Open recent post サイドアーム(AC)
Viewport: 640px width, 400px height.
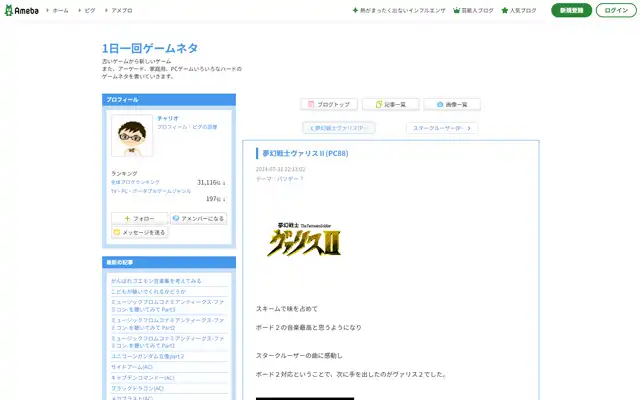[x=132, y=367]
